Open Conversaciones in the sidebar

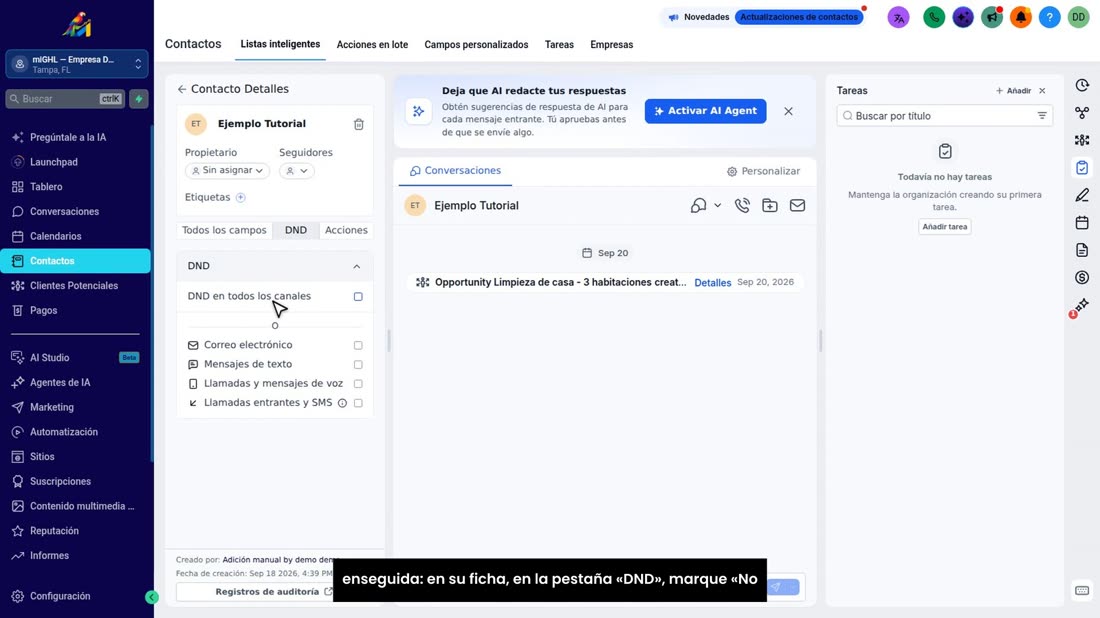[65, 212]
